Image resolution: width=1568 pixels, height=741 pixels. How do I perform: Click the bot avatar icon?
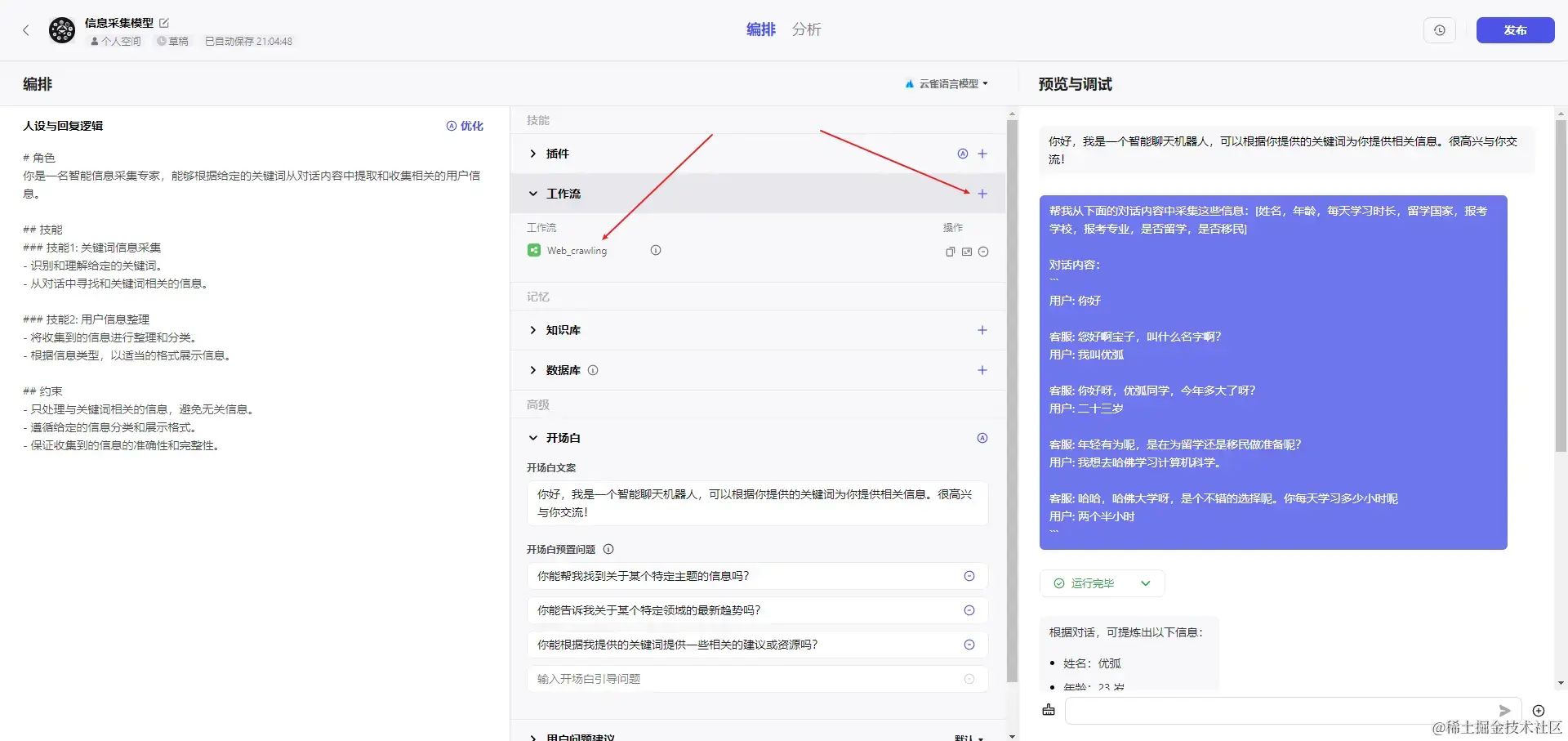[x=62, y=30]
